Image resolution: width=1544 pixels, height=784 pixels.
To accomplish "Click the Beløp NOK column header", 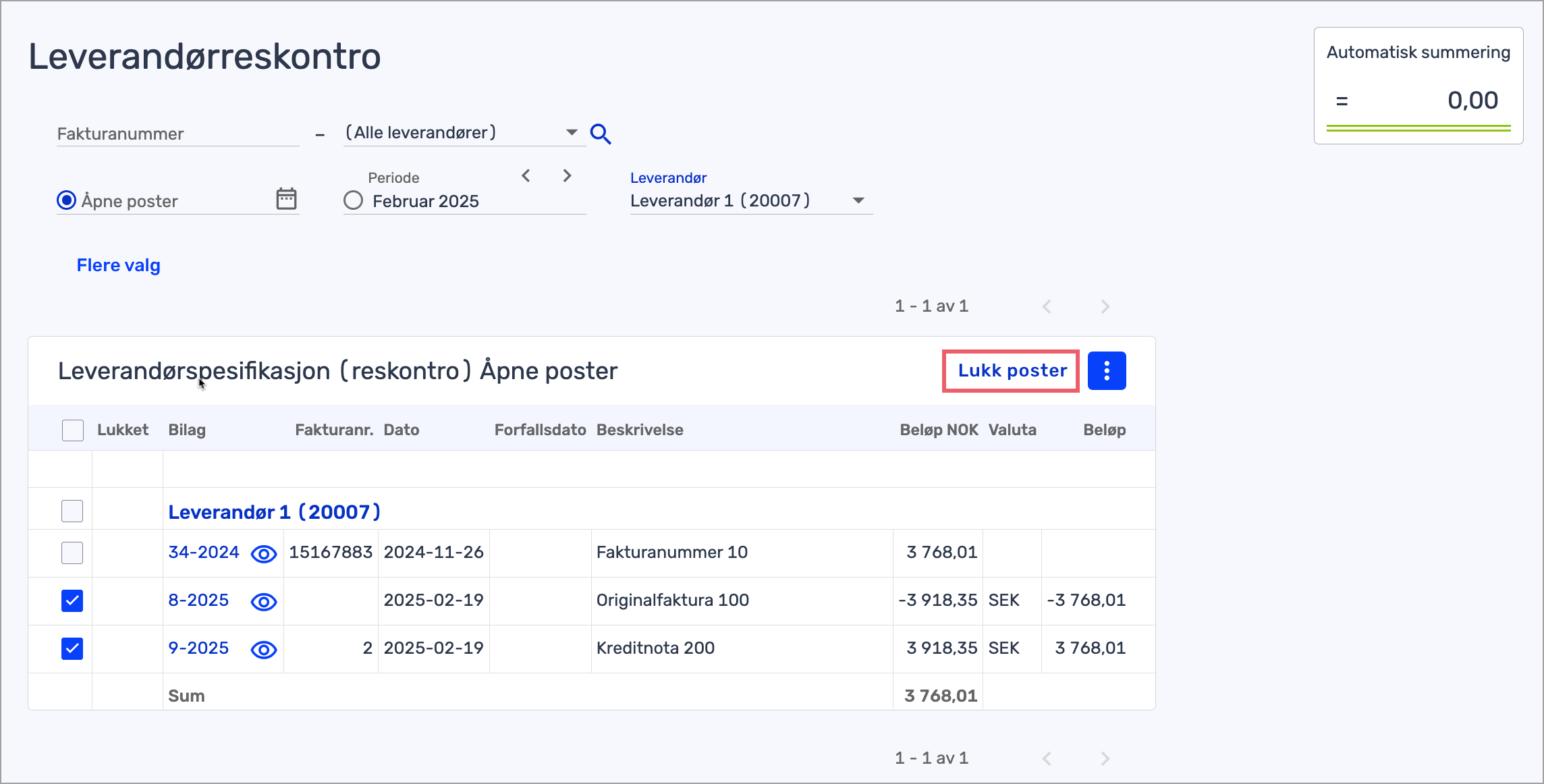I will 939,430.
